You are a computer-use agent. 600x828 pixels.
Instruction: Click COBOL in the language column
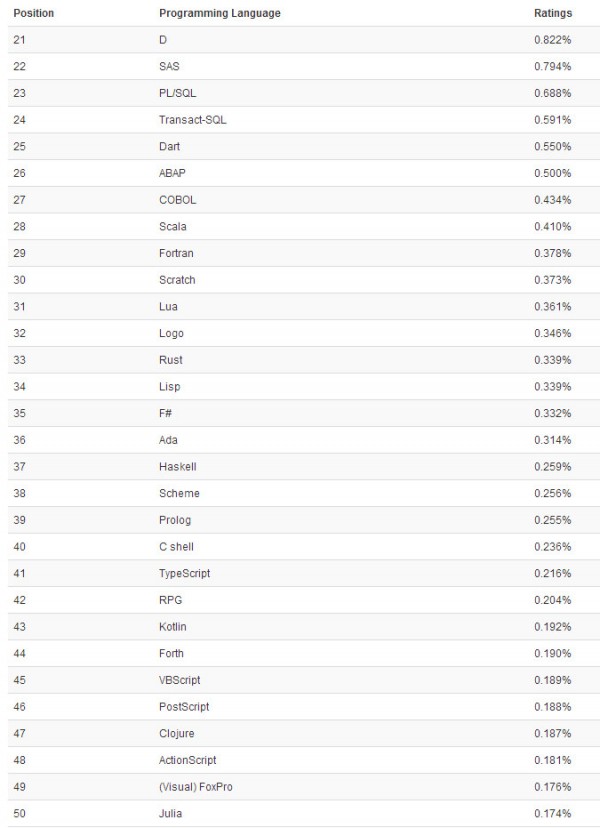point(177,200)
